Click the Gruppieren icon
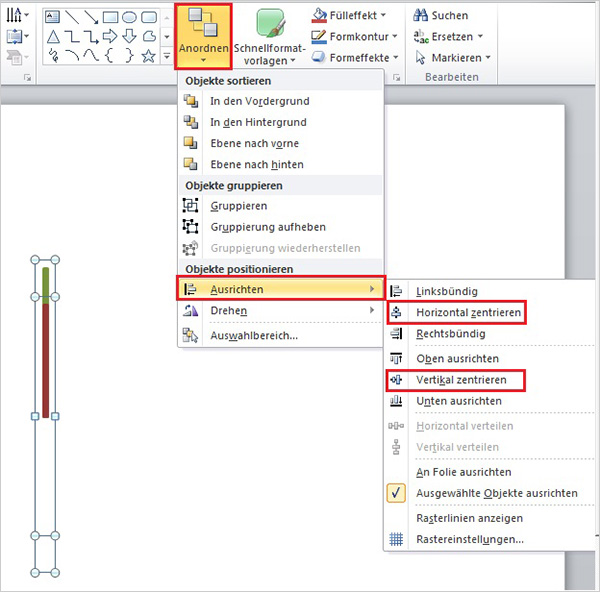This screenshot has width=600, height=592. [x=192, y=206]
